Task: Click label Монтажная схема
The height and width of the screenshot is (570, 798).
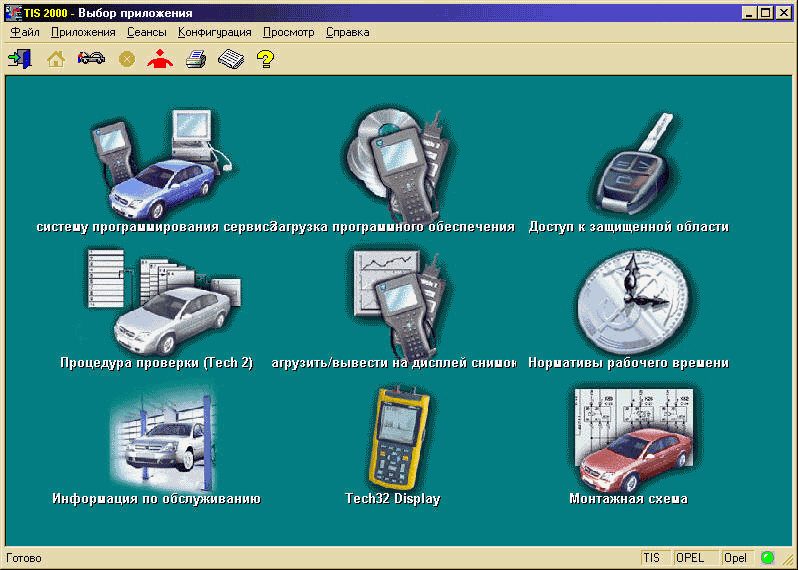Action: [x=629, y=499]
